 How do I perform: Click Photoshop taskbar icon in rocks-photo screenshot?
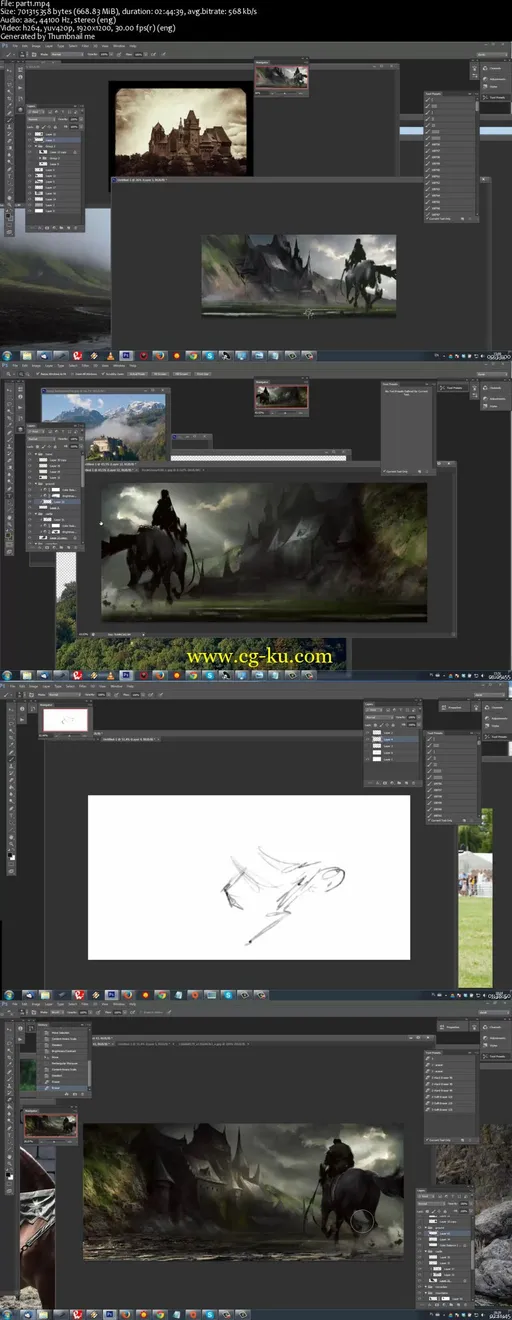click(110, 1313)
